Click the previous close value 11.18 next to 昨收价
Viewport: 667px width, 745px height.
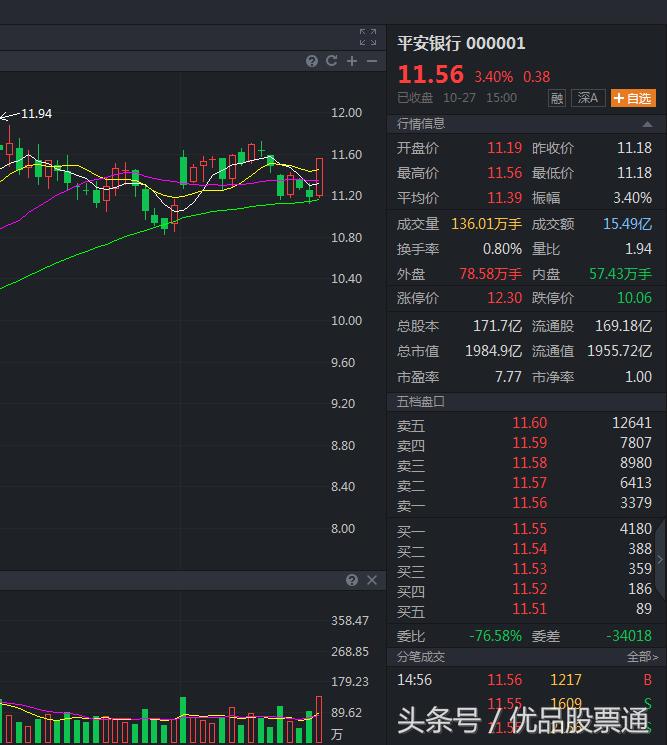click(x=634, y=148)
